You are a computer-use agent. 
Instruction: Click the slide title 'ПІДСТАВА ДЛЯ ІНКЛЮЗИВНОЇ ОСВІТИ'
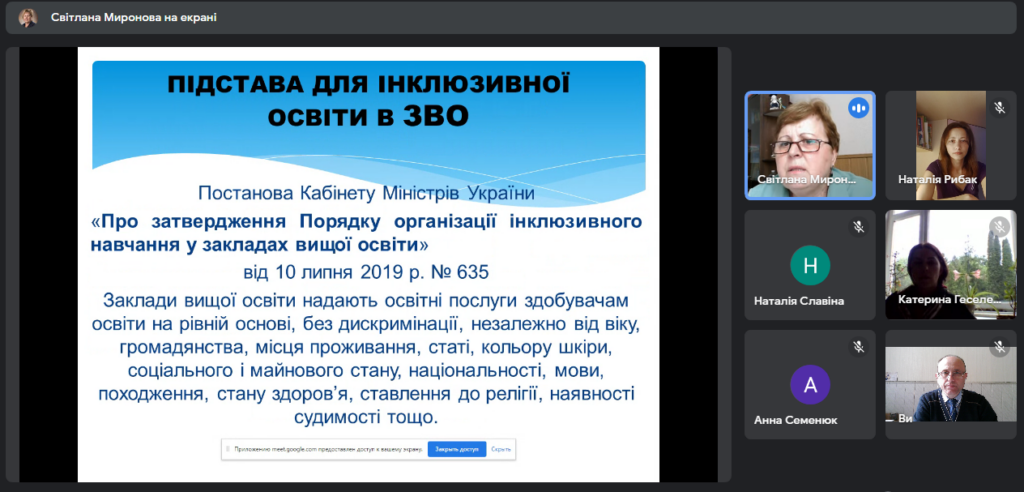pyautogui.click(x=368, y=100)
